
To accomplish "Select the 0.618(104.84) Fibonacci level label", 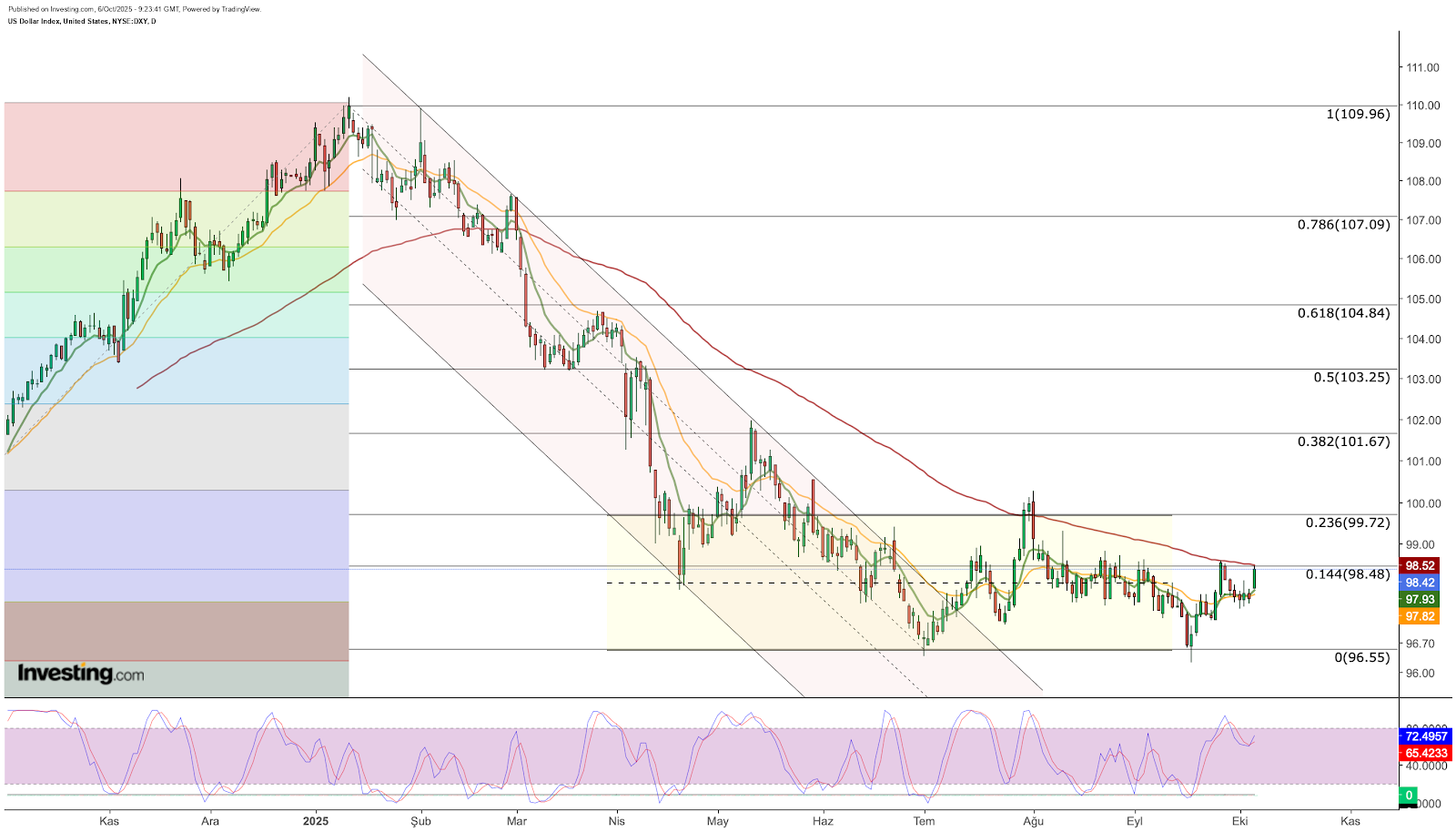I will (1343, 313).
